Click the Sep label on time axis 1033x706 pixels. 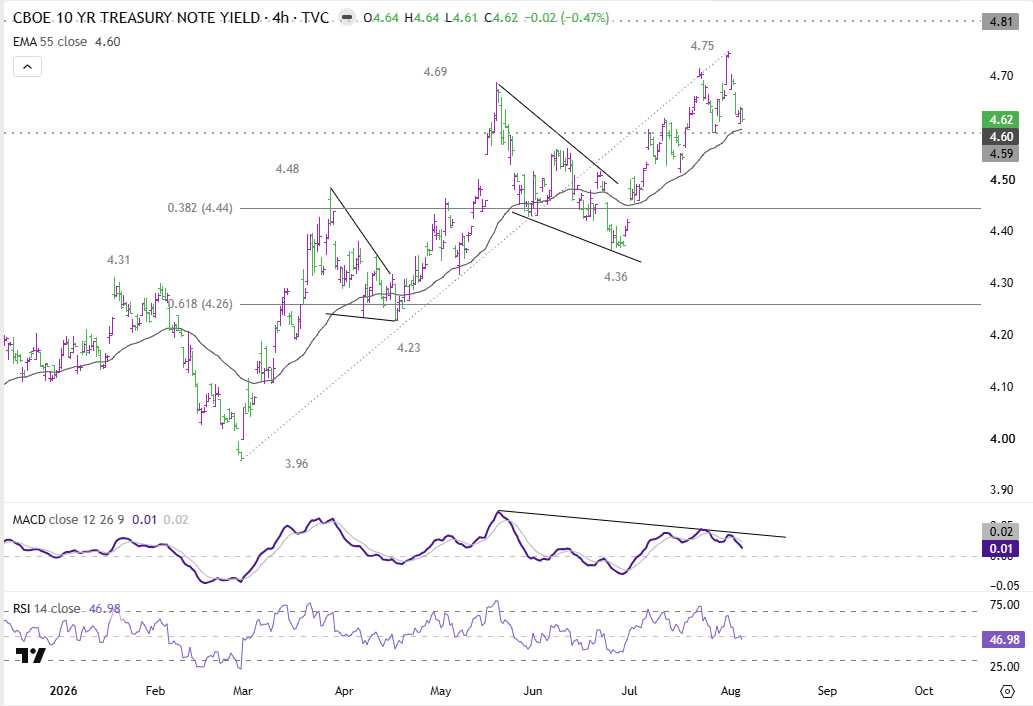point(827,691)
